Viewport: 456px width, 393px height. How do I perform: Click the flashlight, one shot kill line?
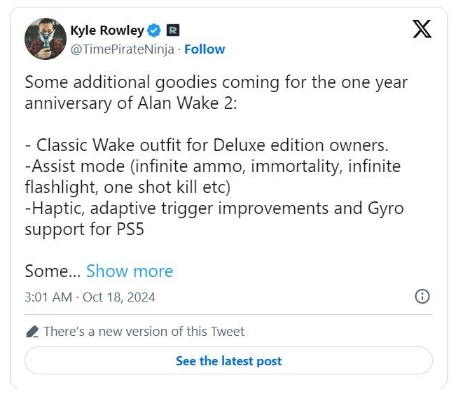pyautogui.click(x=128, y=187)
